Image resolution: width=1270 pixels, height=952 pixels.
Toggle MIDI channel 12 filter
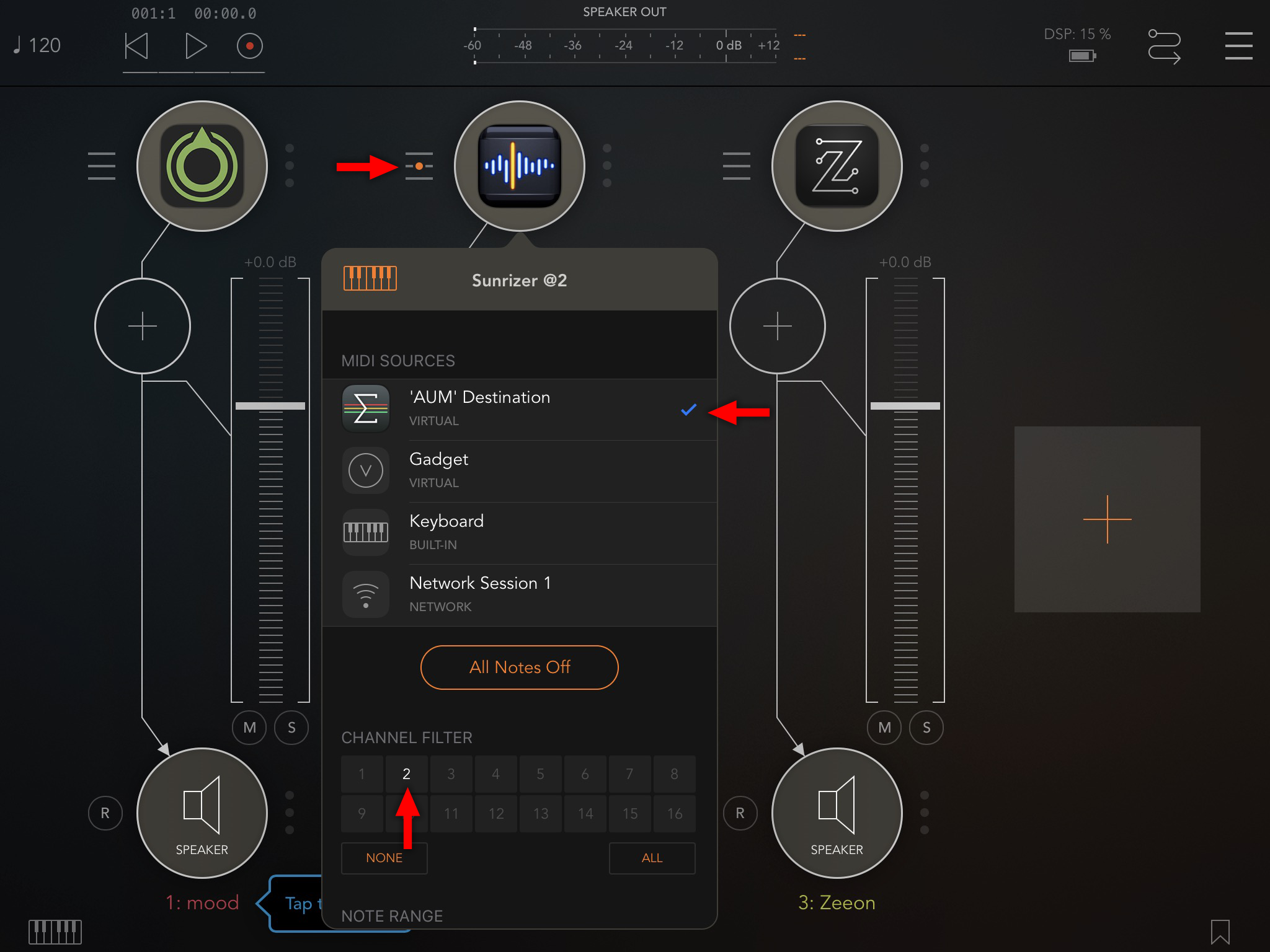[496, 814]
